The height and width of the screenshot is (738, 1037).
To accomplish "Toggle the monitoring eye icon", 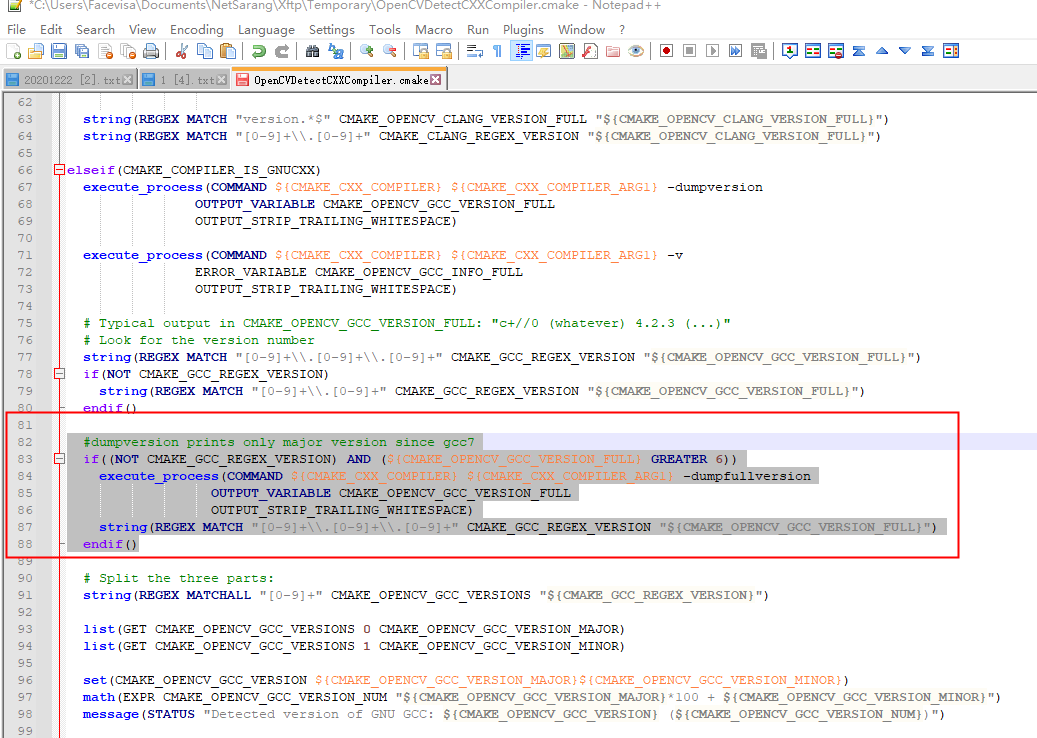I will (636, 51).
